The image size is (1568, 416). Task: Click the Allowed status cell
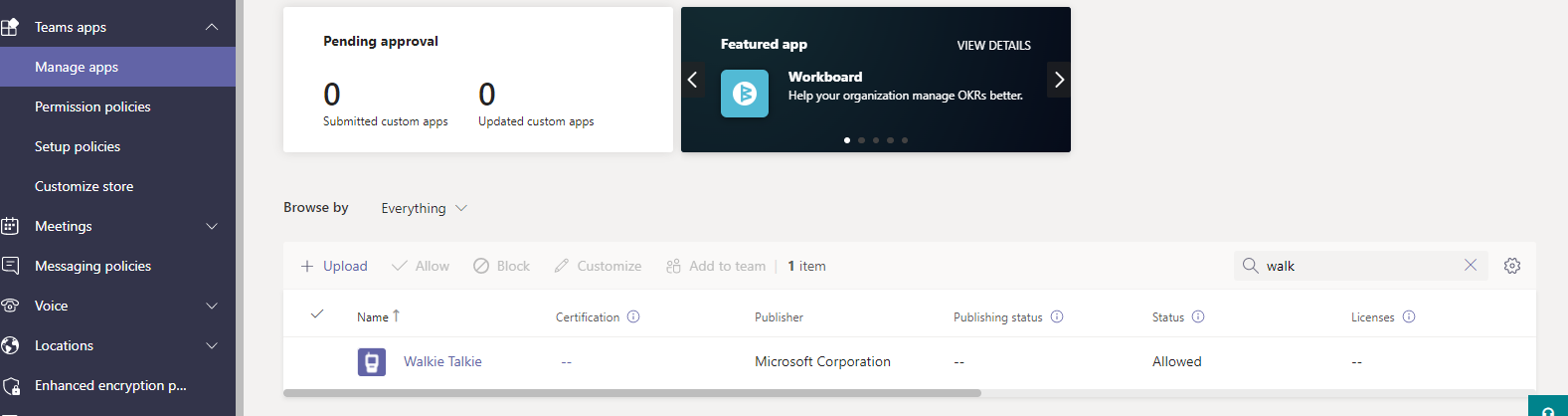[1177, 361]
